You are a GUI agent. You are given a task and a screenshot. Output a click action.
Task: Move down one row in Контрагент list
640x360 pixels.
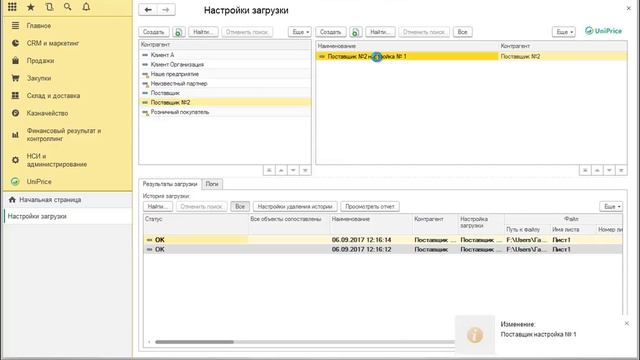[293, 170]
